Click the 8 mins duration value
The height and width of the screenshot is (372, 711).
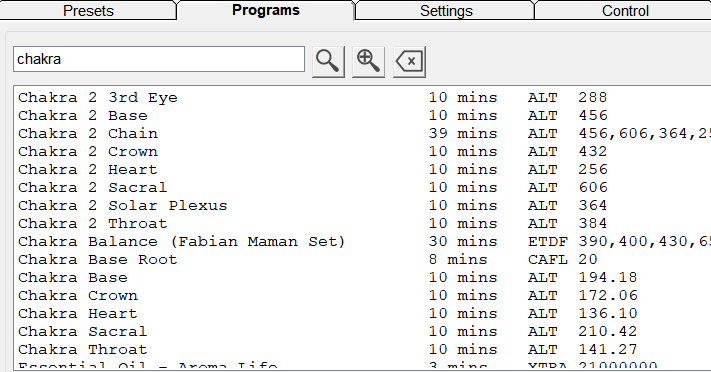pyautogui.click(x=458, y=259)
